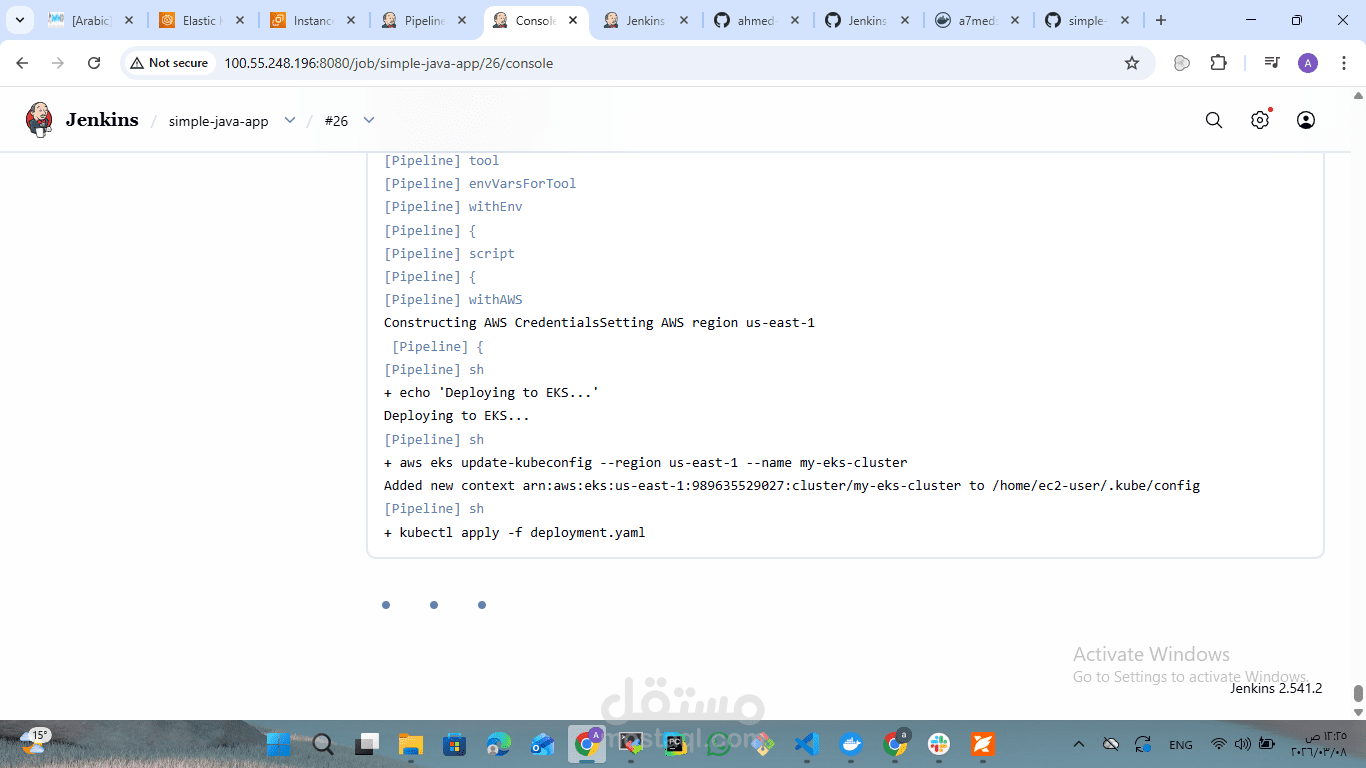Close the Pipeline browser tab
This screenshot has width=1366, height=768.
(x=461, y=20)
